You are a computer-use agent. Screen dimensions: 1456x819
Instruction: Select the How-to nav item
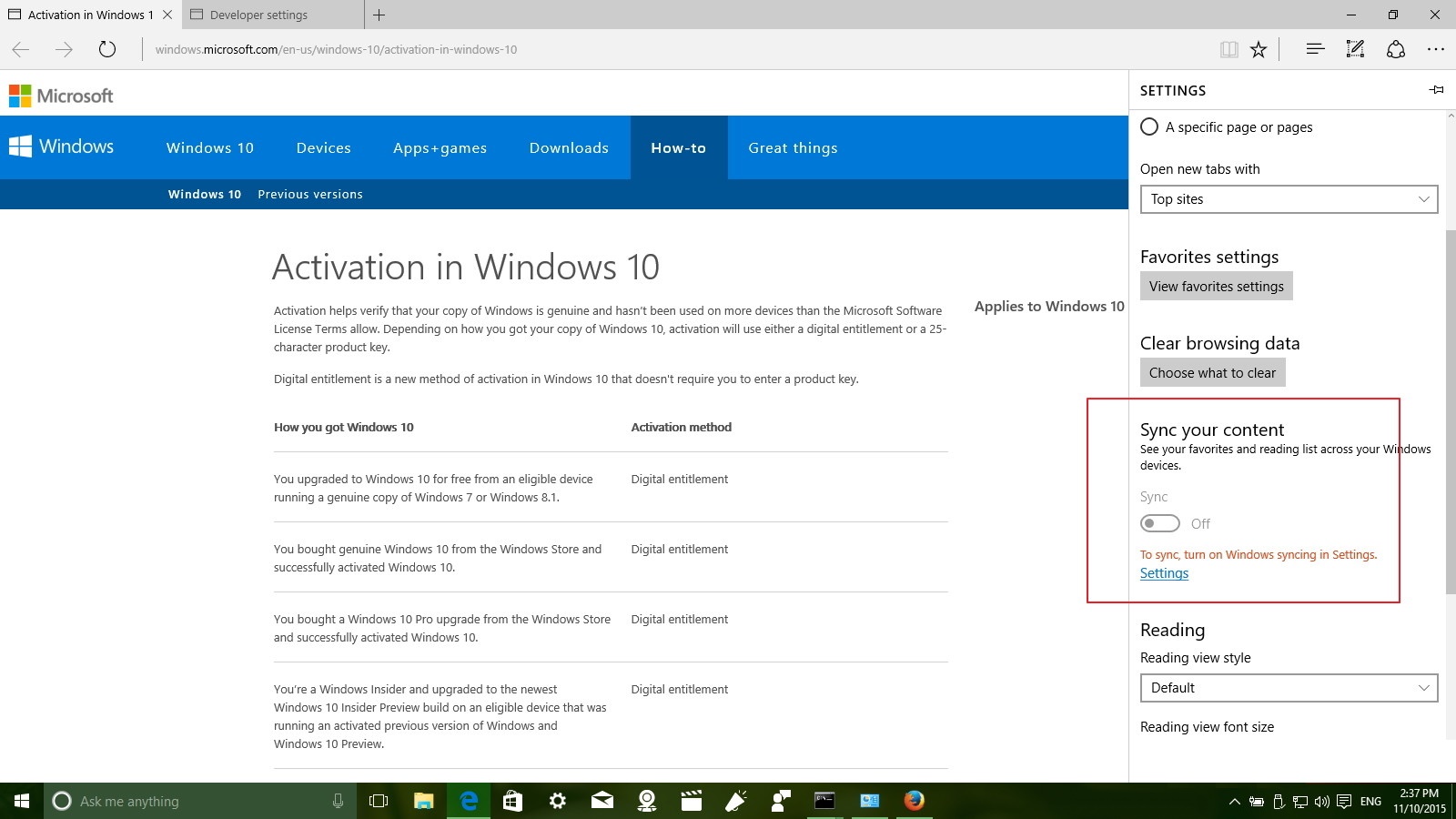click(679, 147)
